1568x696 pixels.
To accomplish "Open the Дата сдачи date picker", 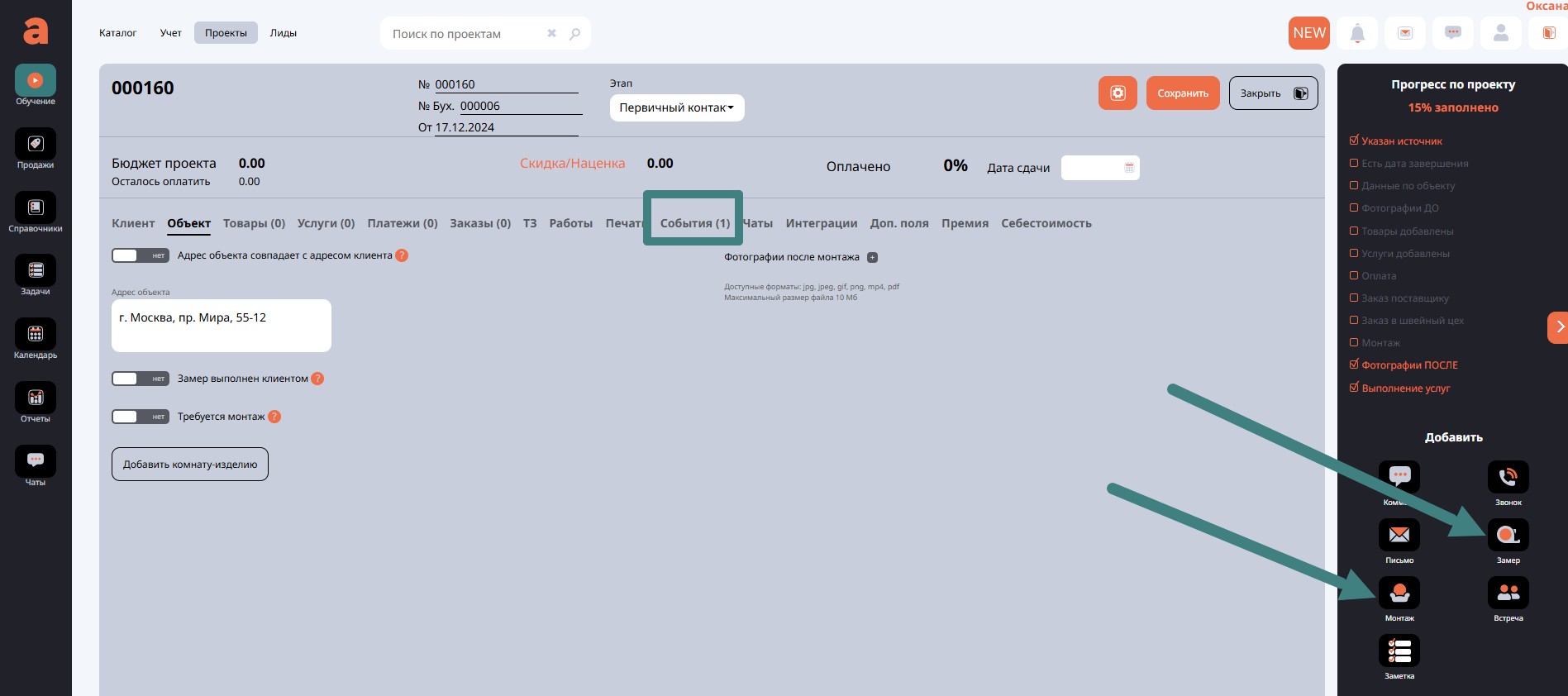I will pos(1099,168).
